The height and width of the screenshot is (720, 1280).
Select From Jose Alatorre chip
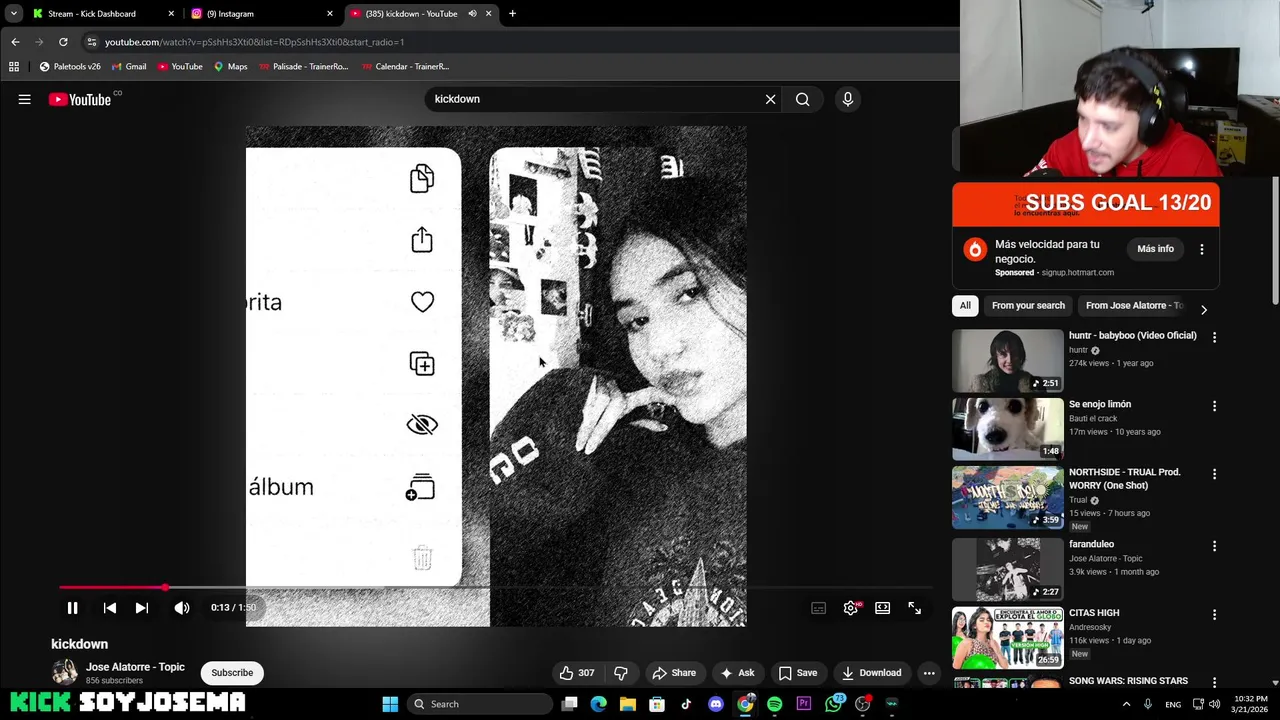(x=1134, y=306)
